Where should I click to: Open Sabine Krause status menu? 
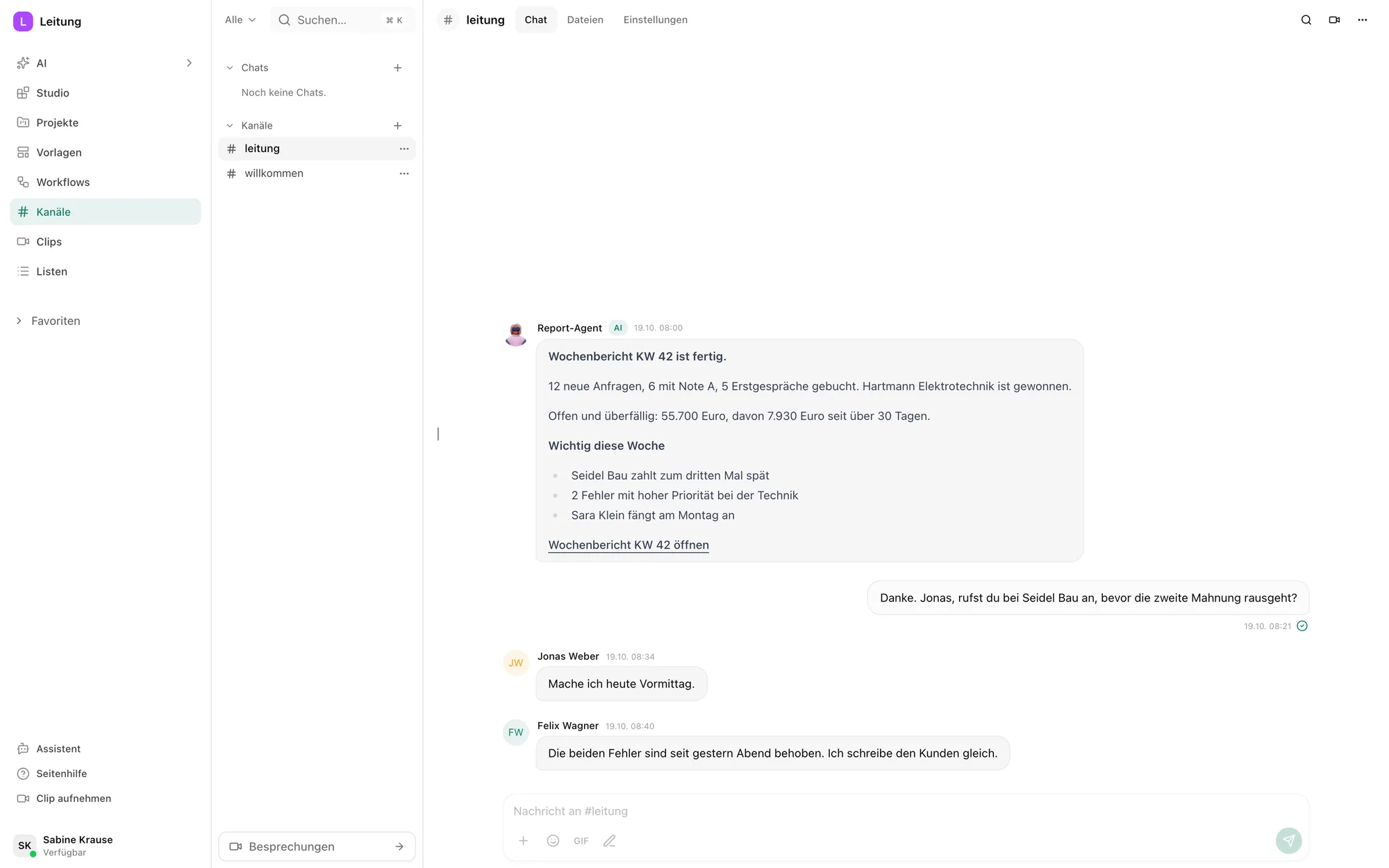[x=64, y=846]
